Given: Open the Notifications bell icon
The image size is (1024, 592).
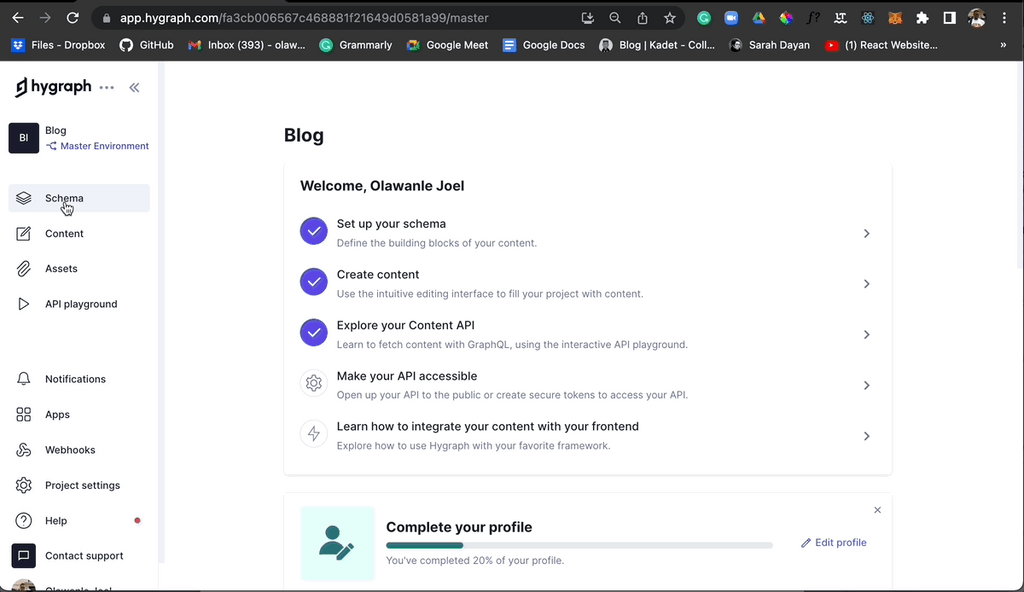Looking at the screenshot, I should click(24, 379).
